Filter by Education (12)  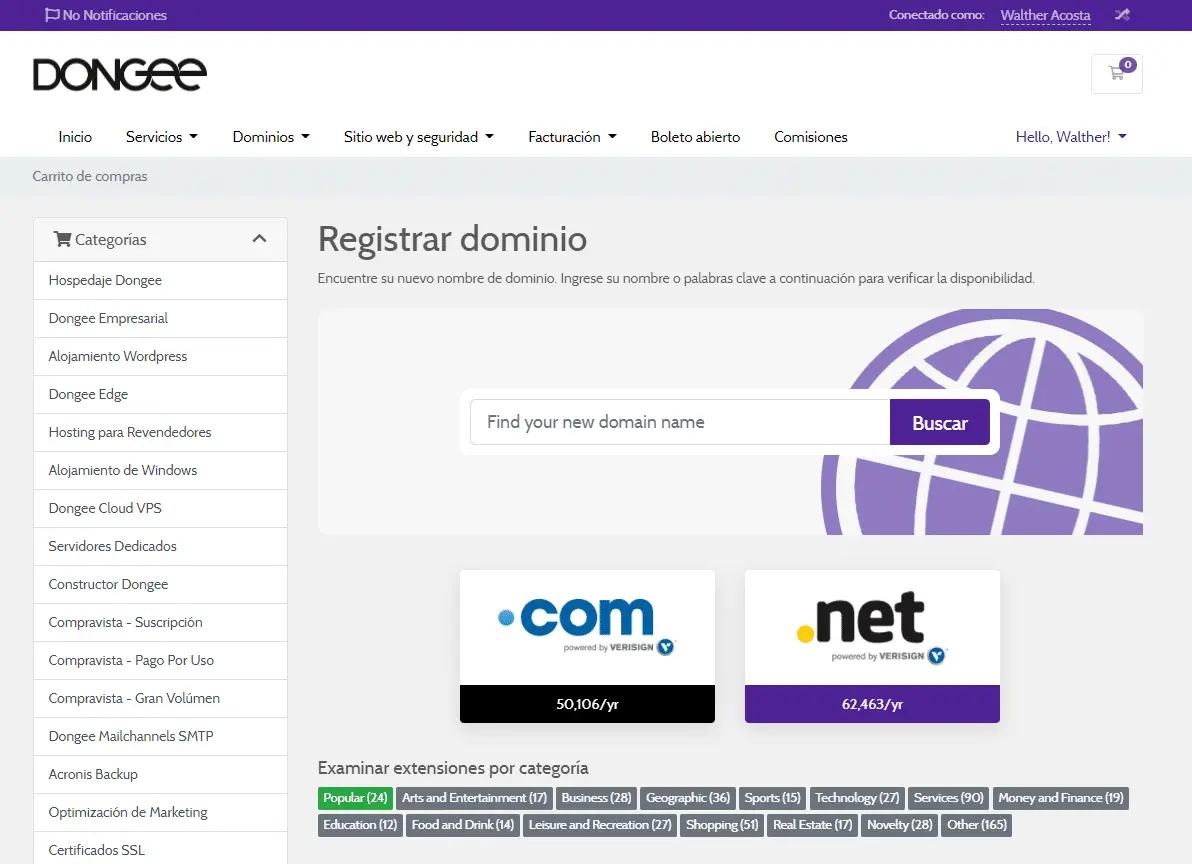tap(360, 825)
